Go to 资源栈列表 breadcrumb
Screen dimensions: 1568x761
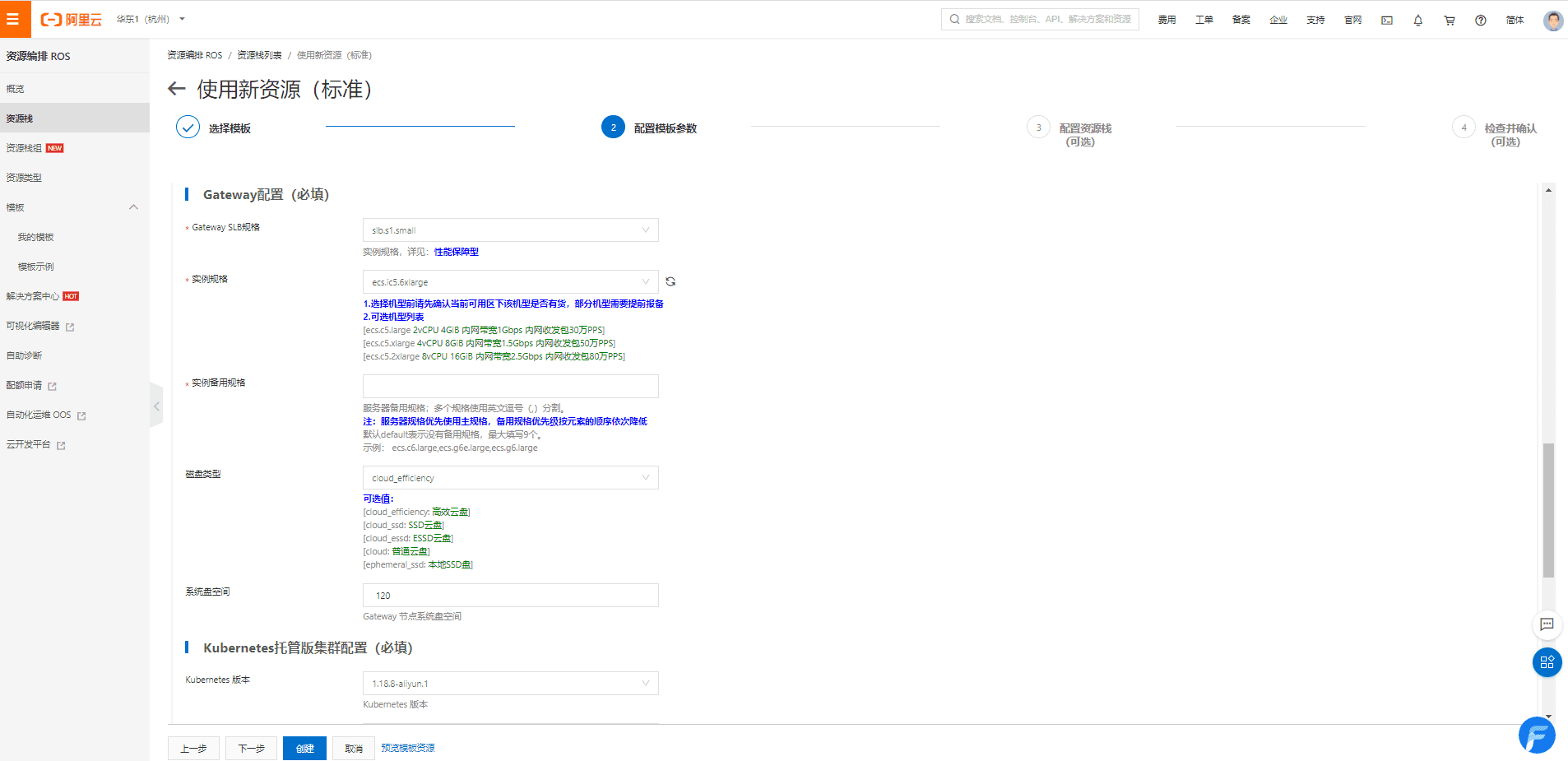click(x=259, y=55)
